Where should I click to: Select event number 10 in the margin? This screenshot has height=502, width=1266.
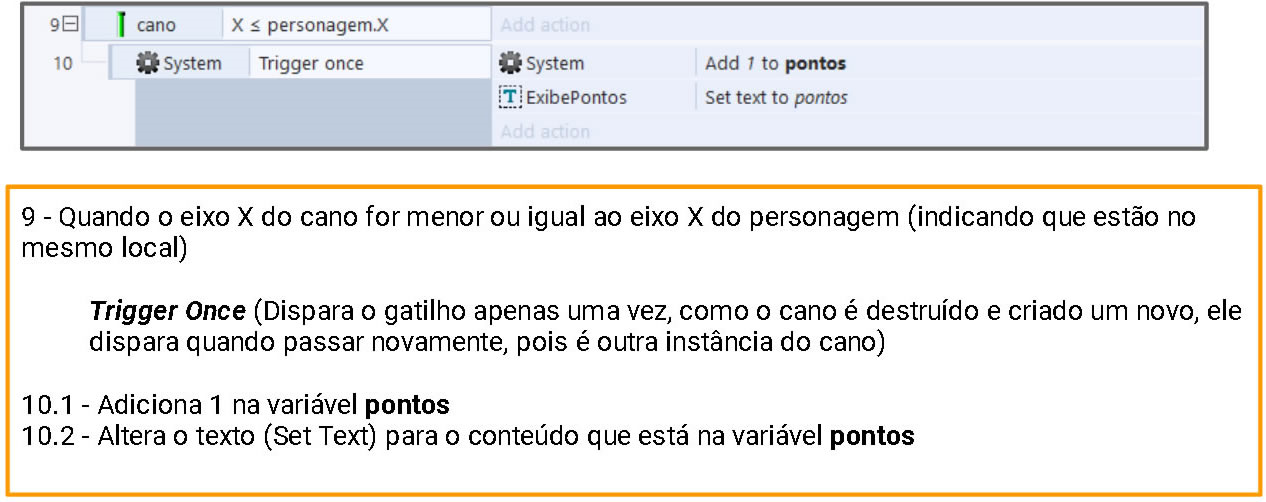pos(63,64)
